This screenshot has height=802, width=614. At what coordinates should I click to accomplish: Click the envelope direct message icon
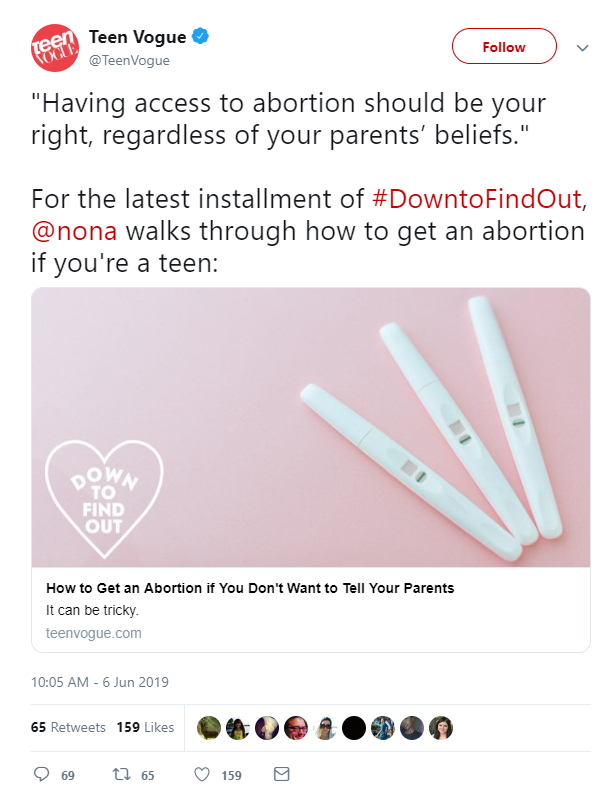(281, 774)
